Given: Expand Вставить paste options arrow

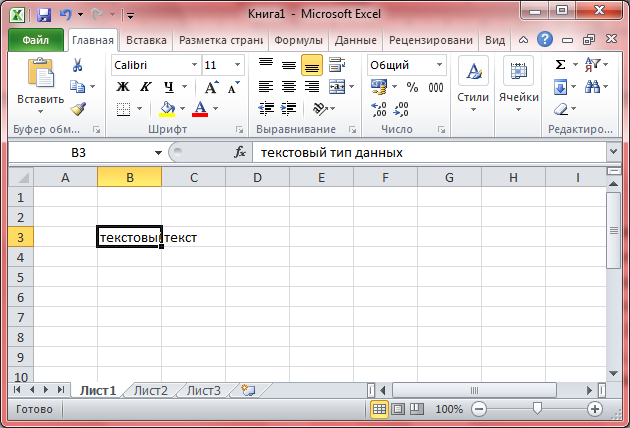Looking at the screenshot, I should (x=41, y=111).
